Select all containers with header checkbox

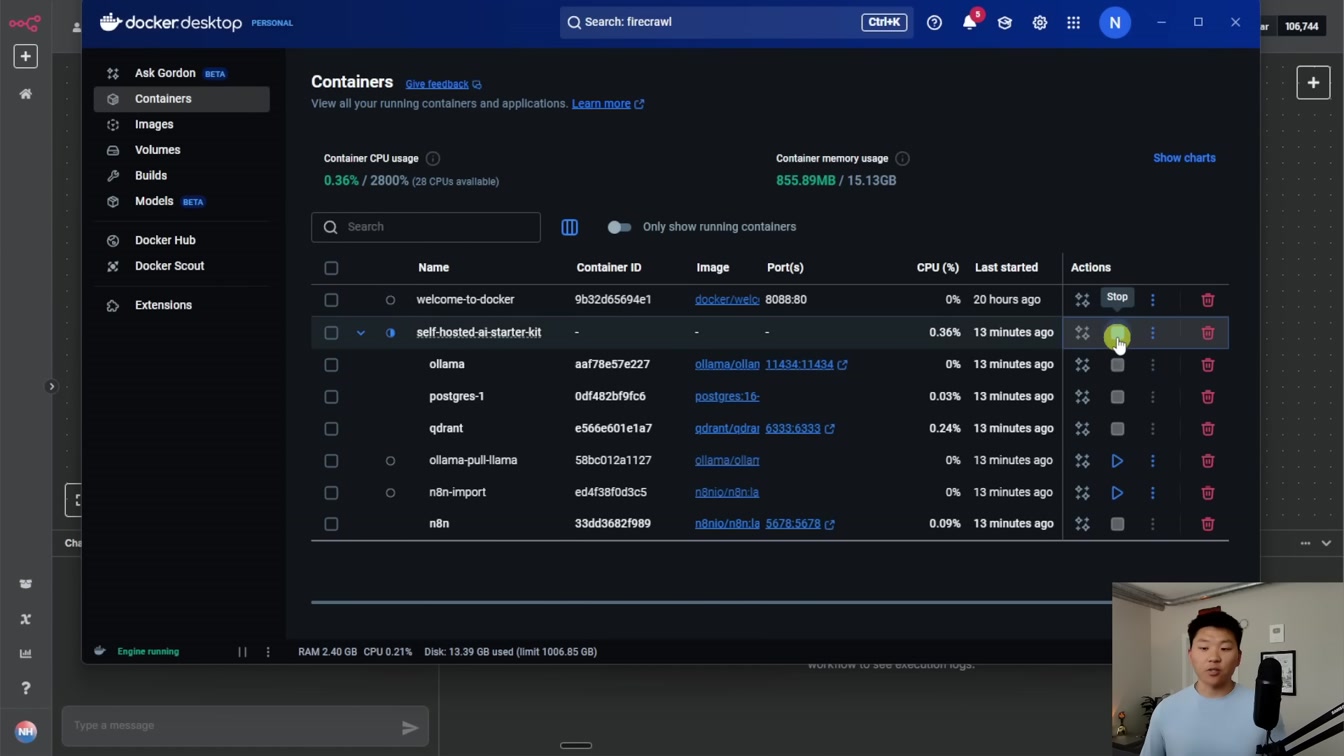point(331,268)
